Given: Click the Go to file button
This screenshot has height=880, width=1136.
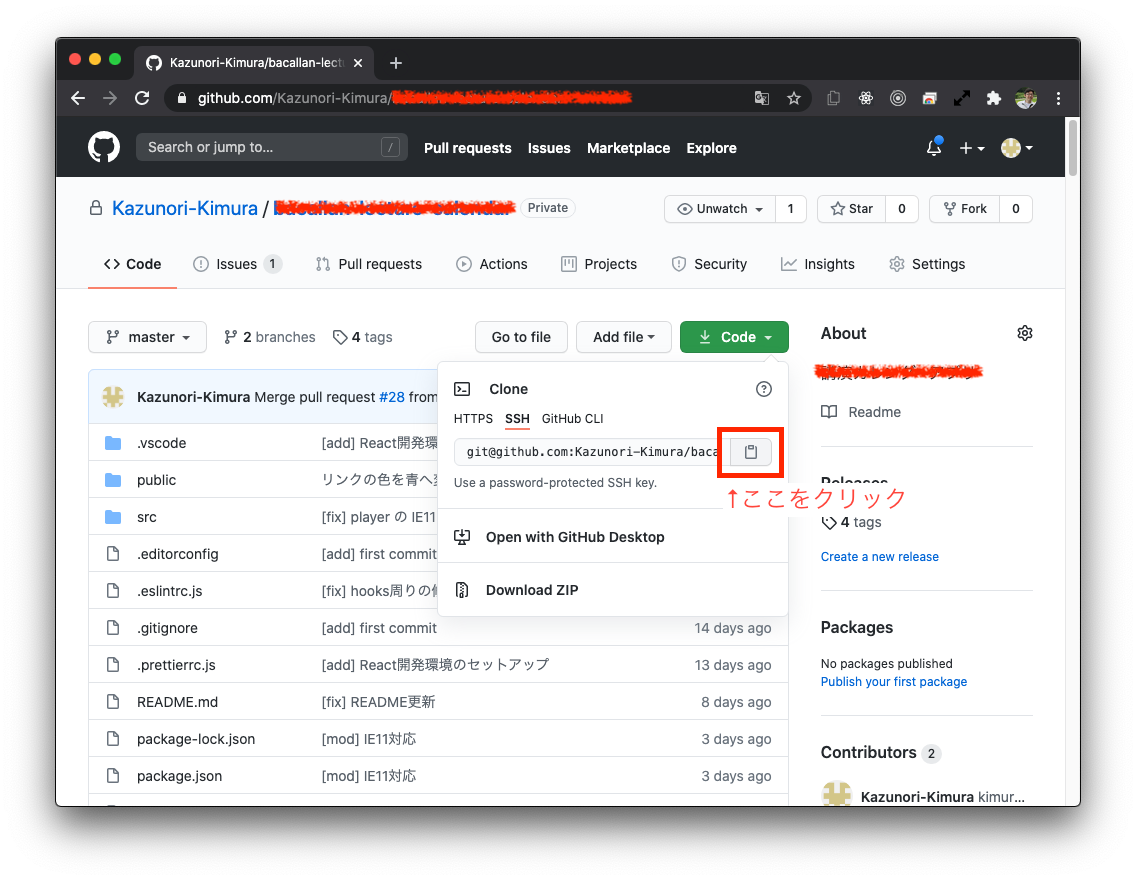Looking at the screenshot, I should point(521,337).
